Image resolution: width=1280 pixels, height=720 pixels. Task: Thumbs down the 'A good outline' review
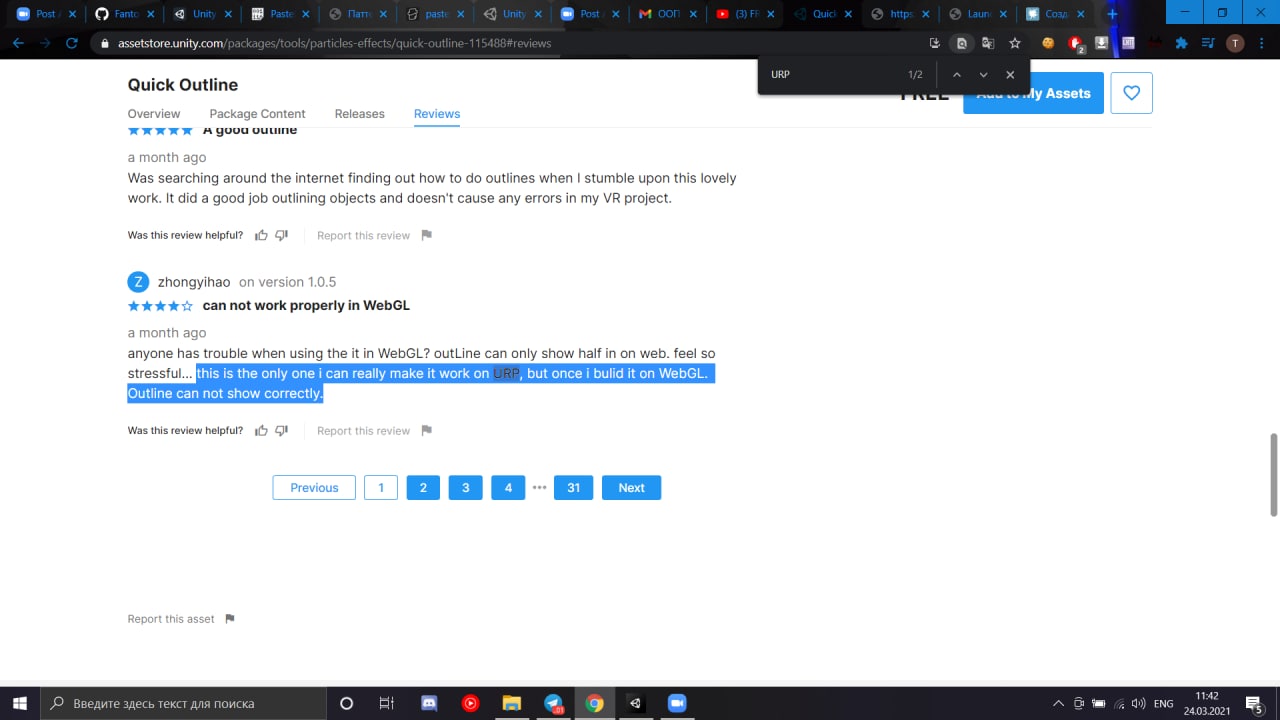282,235
